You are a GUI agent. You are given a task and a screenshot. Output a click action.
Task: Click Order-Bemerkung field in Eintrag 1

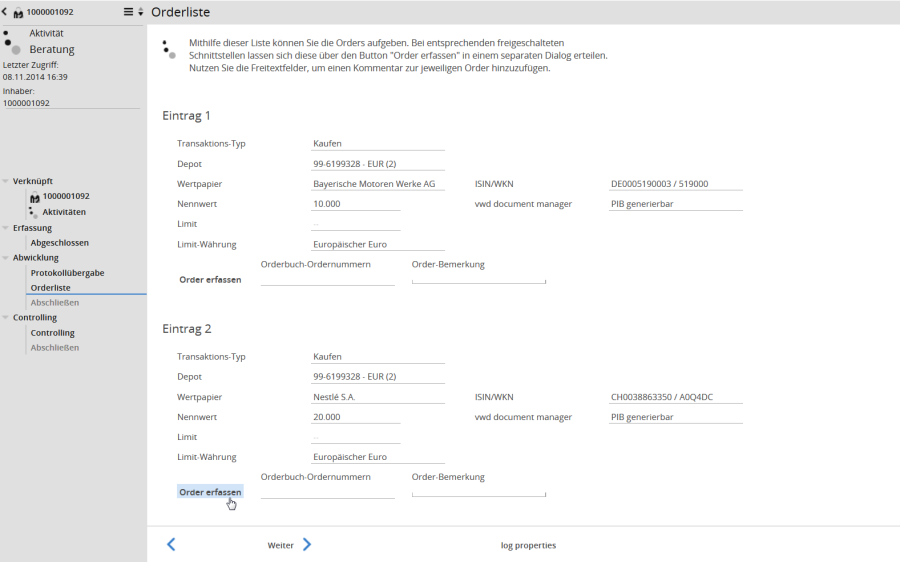click(479, 279)
